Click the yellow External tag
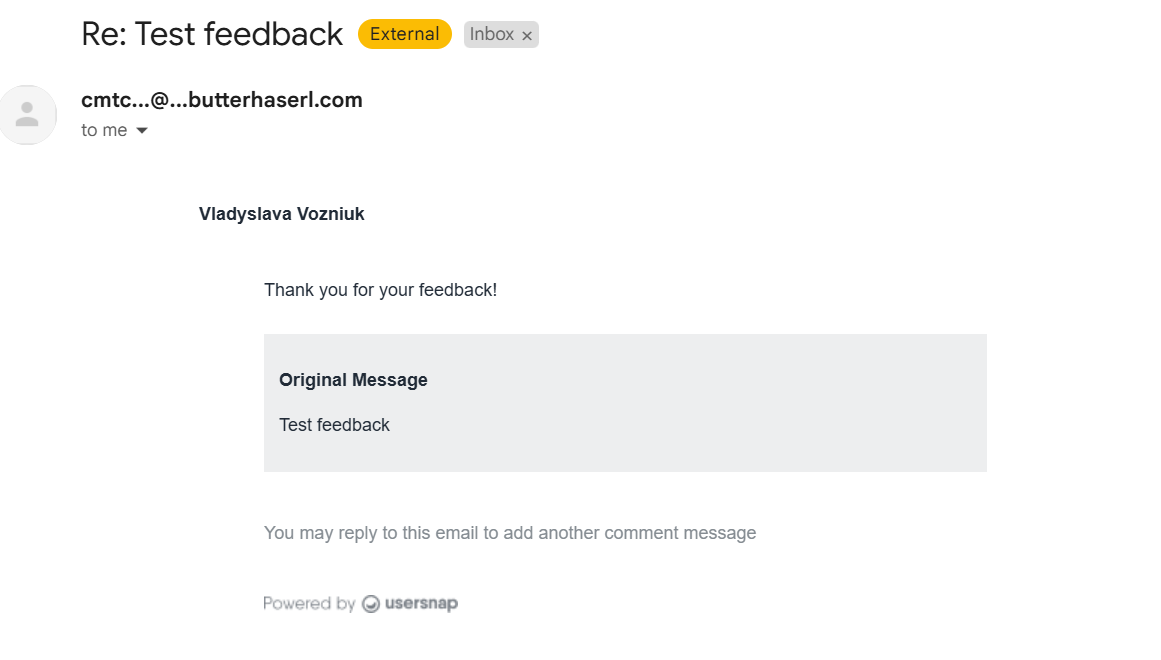Image resolution: width=1161 pixels, height=660 pixels. pyautogui.click(x=405, y=34)
